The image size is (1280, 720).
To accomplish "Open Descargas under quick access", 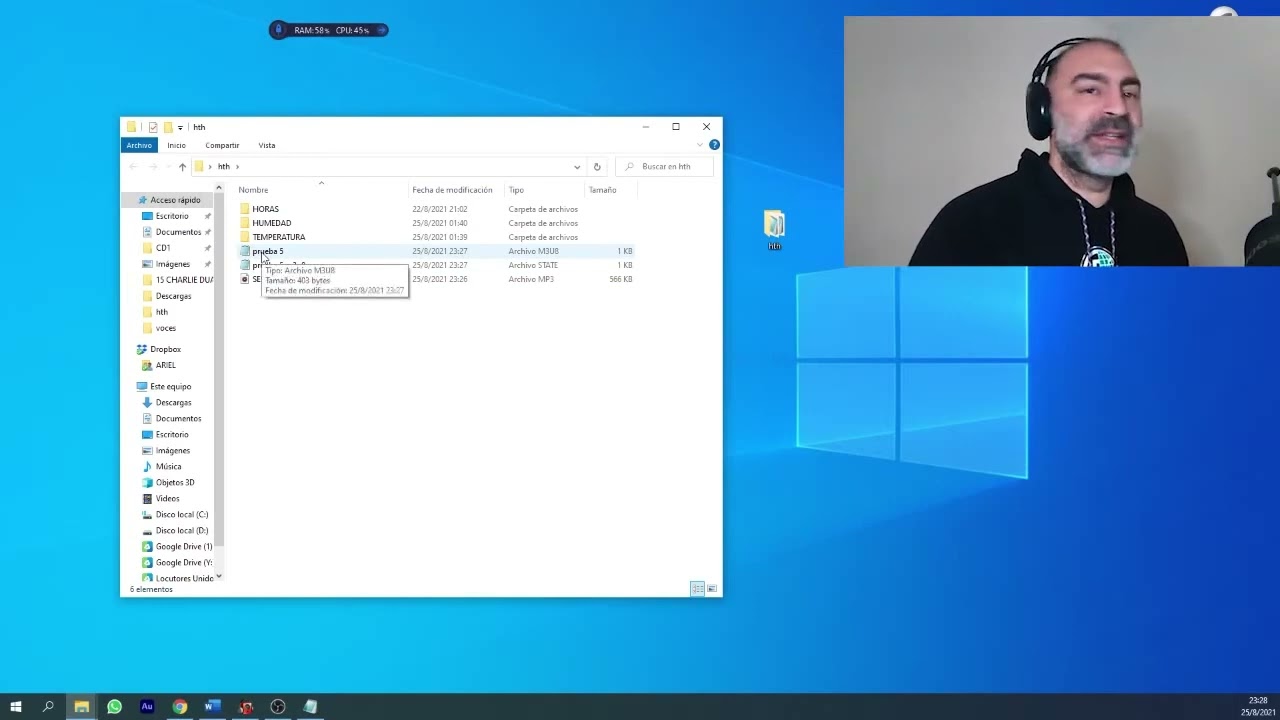I will coord(173,296).
